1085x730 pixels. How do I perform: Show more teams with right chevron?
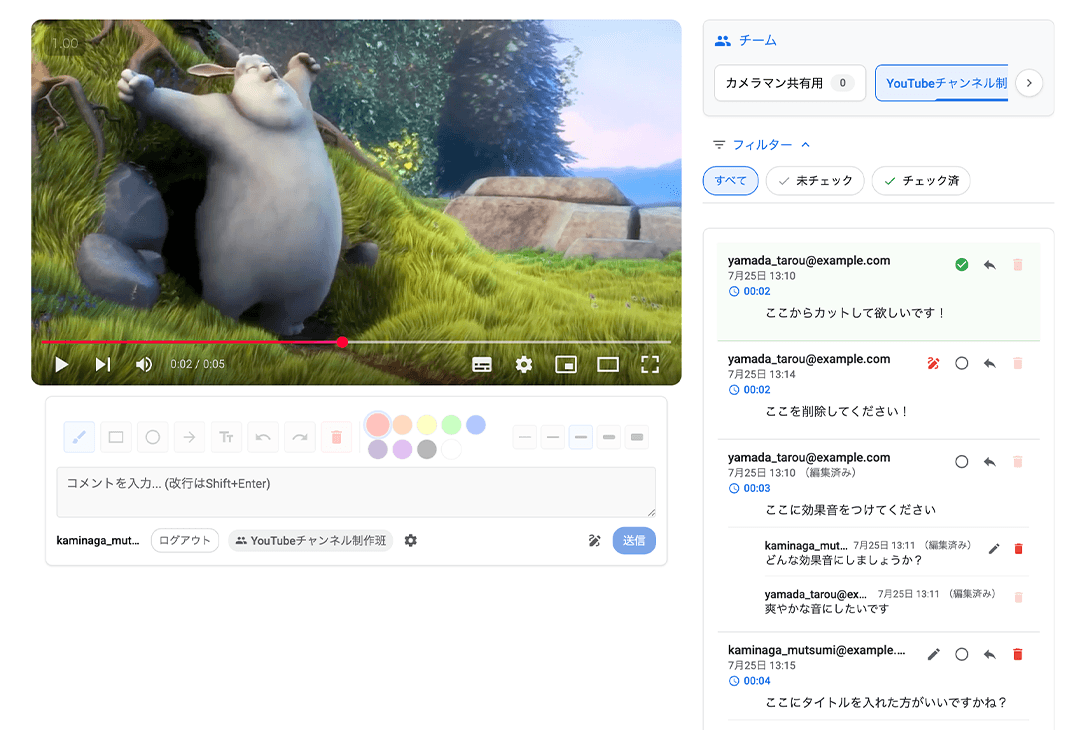click(x=1029, y=83)
